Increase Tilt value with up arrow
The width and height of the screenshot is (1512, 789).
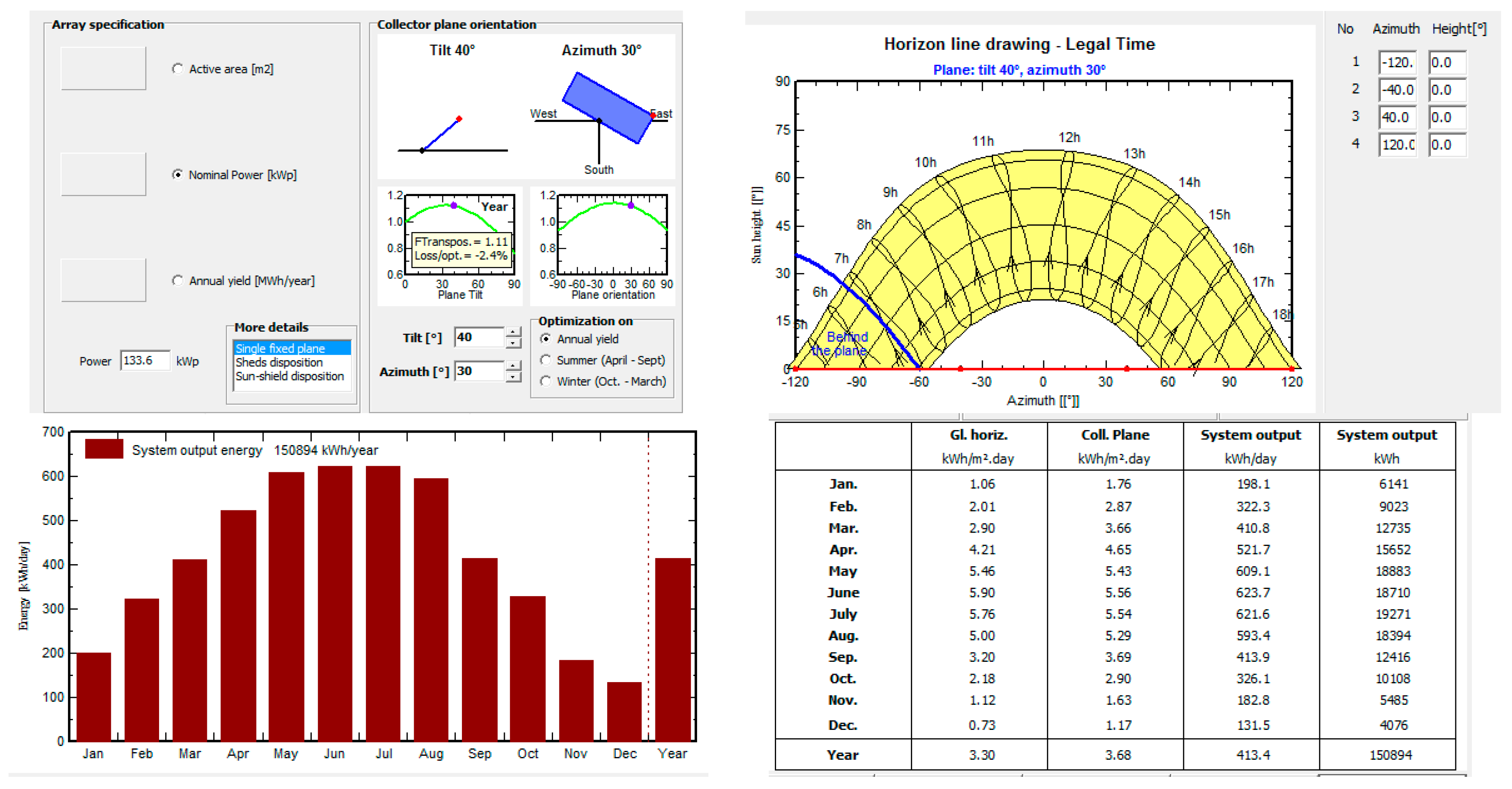[x=513, y=332]
